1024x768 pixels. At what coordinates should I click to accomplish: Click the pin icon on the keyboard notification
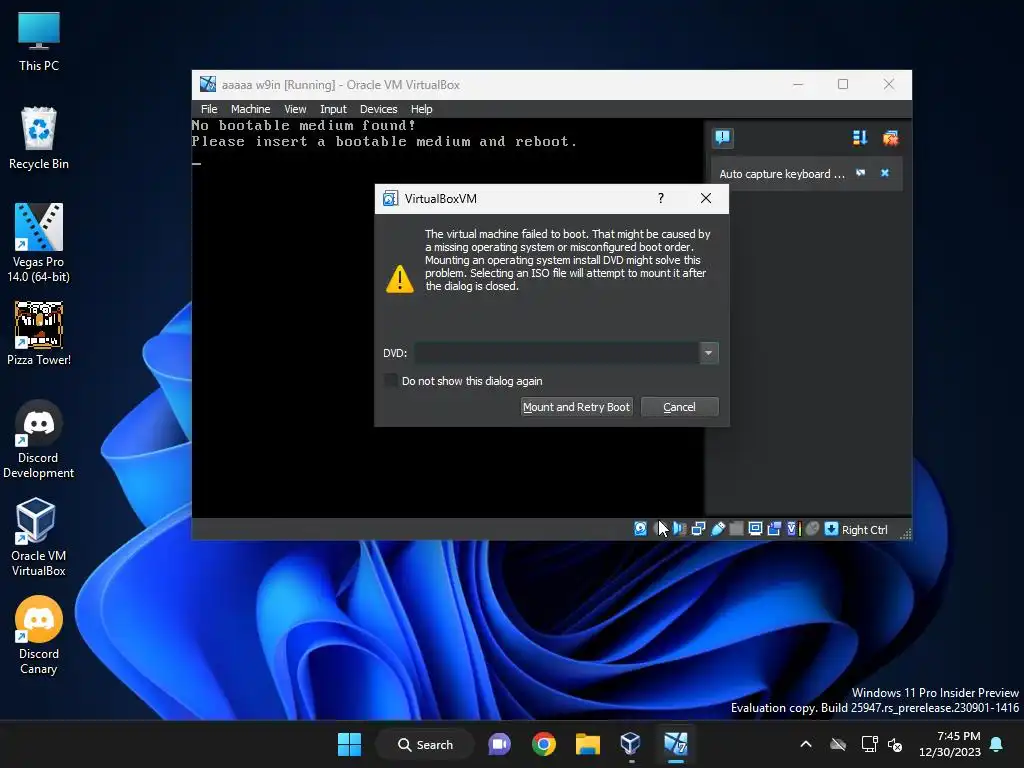[861, 173]
